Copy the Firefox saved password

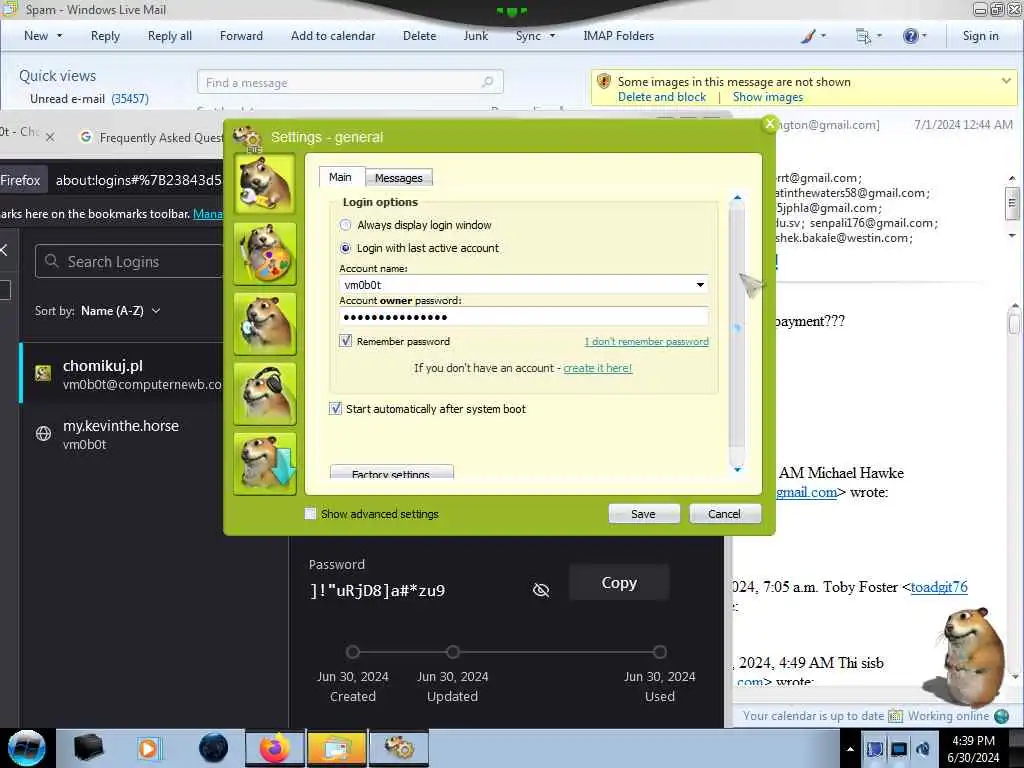point(619,583)
